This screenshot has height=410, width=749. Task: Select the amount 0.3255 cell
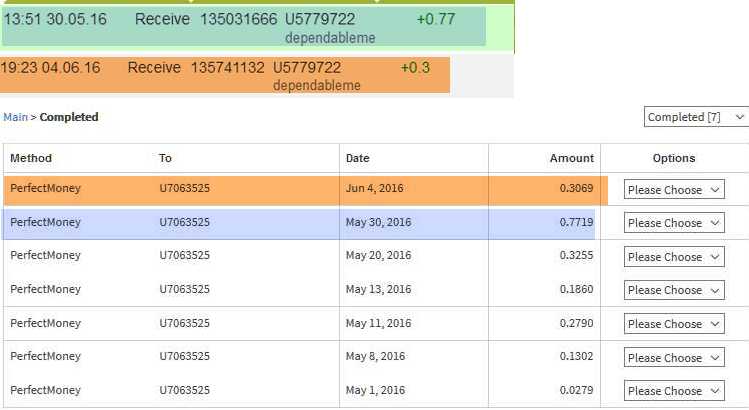(x=576, y=255)
